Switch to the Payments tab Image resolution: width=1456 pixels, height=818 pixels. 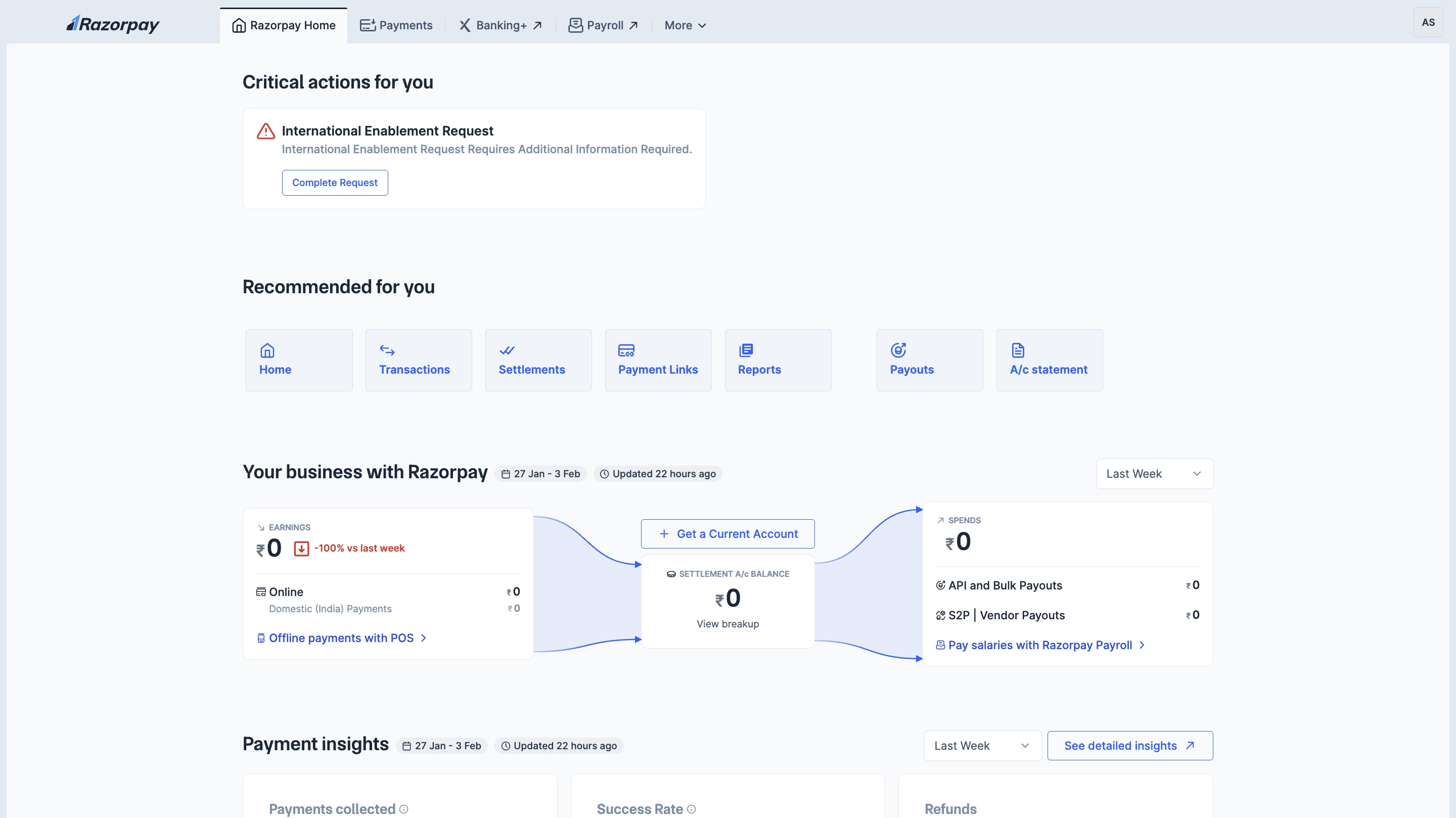coord(396,25)
